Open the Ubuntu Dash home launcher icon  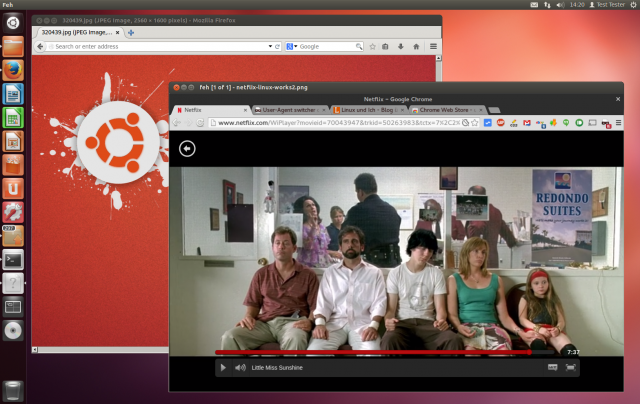[13, 23]
